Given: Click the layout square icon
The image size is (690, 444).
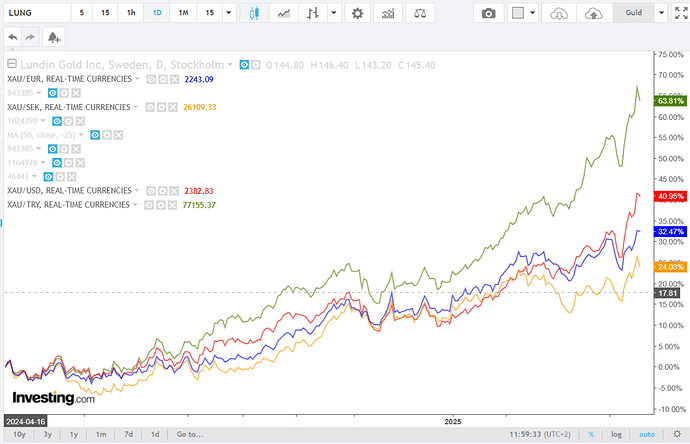Looking at the screenshot, I should (518, 13).
